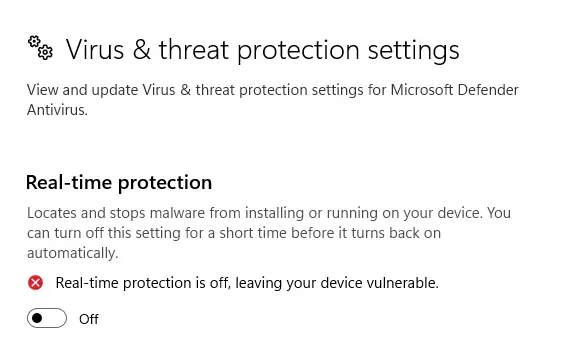
Task: Click the empty right side of toggle track
Action: coord(56,318)
